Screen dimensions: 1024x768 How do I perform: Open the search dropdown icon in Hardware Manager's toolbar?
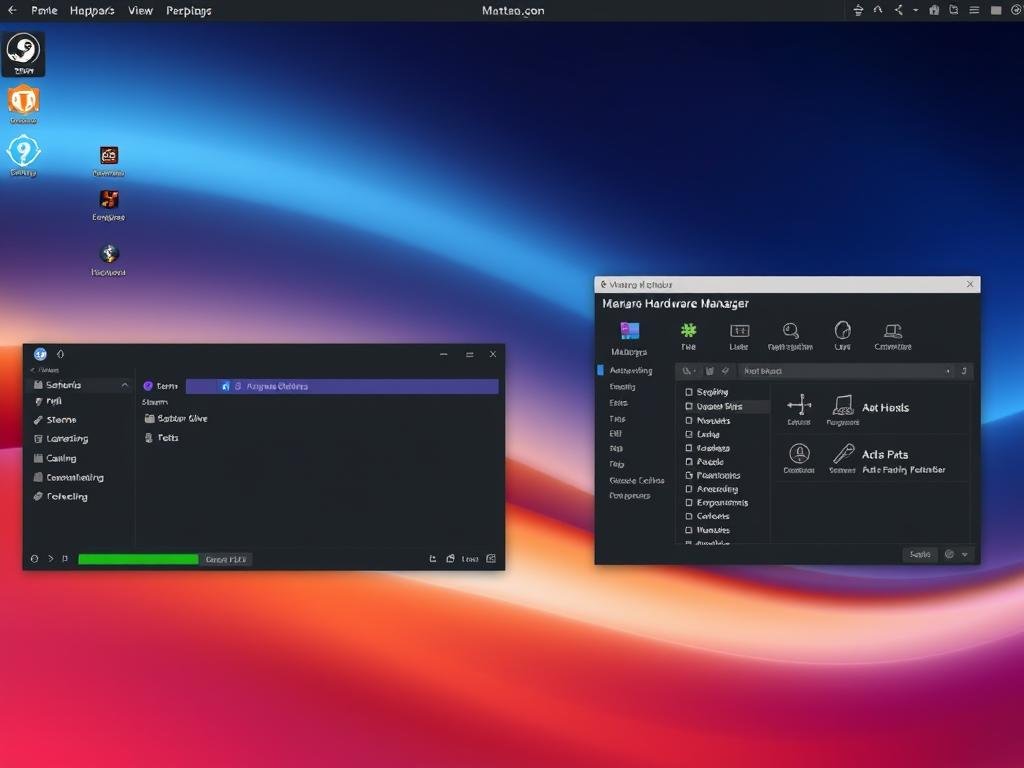pyautogui.click(x=688, y=371)
